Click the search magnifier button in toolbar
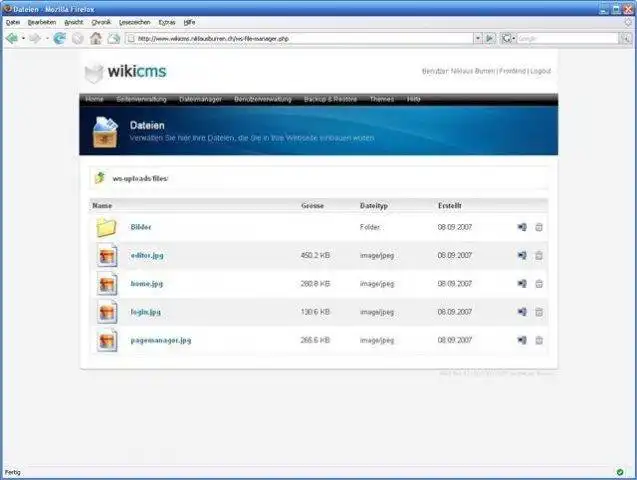 pos(626,39)
